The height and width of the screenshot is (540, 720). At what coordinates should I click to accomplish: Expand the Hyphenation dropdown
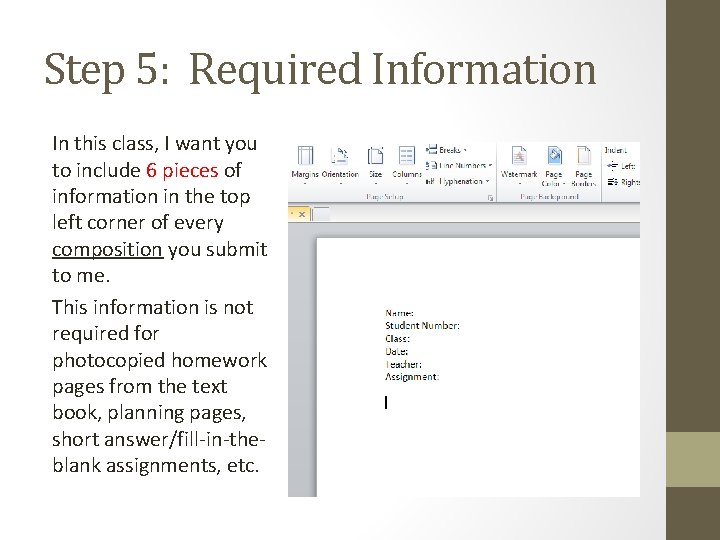coord(458,181)
